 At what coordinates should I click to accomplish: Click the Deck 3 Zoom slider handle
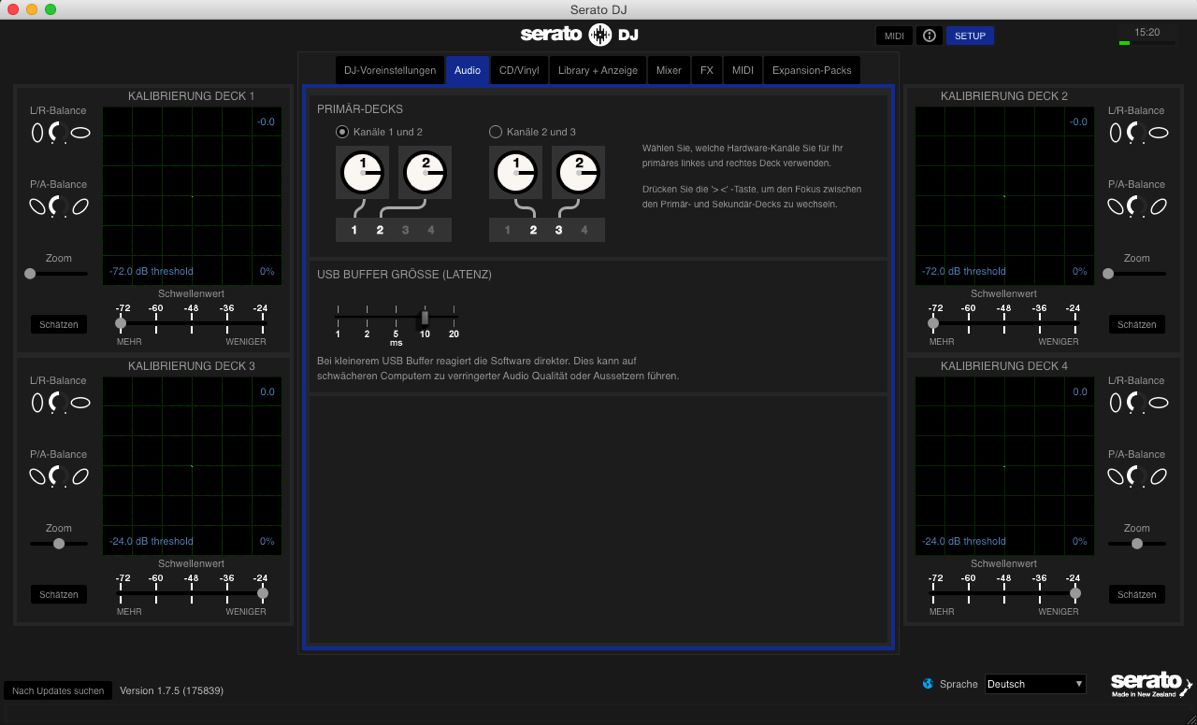coord(59,544)
